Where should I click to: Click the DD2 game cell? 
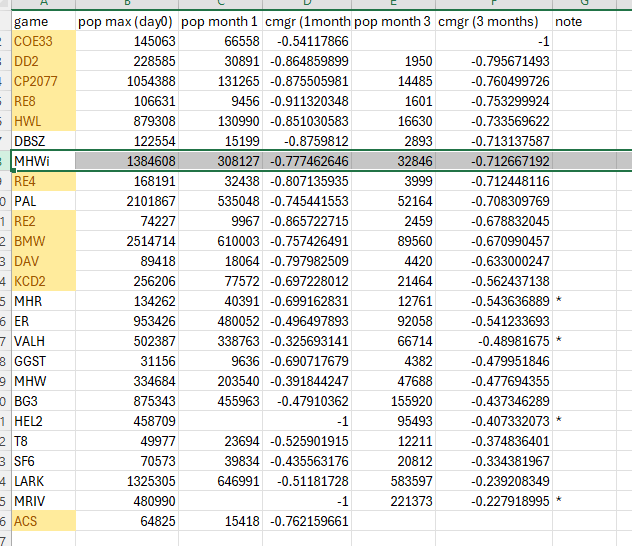[x=44, y=61]
